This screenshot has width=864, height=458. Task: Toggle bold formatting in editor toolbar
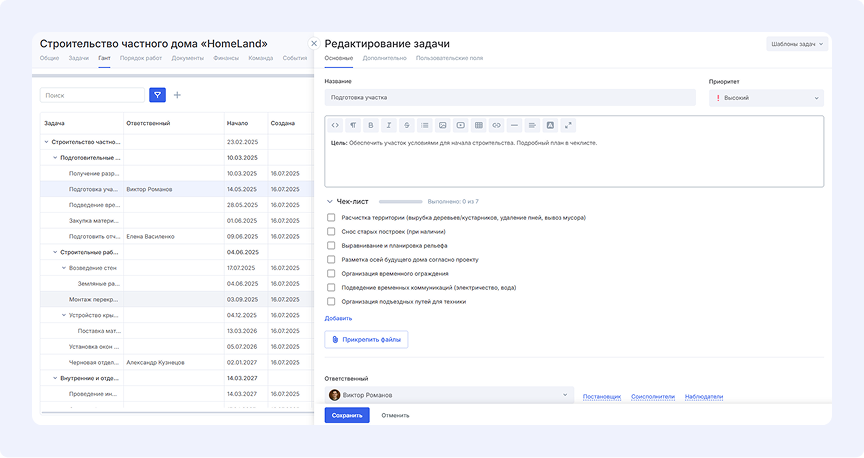click(371, 125)
